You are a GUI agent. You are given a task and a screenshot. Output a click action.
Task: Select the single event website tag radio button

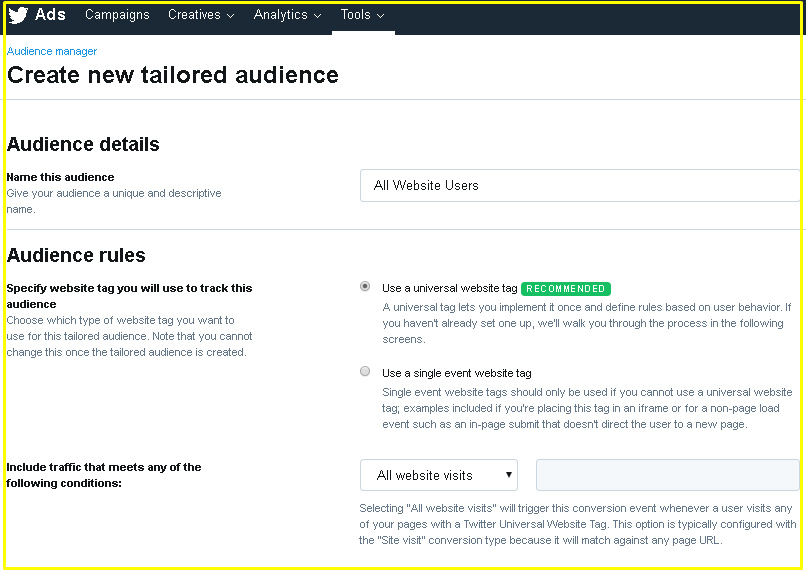click(x=365, y=371)
